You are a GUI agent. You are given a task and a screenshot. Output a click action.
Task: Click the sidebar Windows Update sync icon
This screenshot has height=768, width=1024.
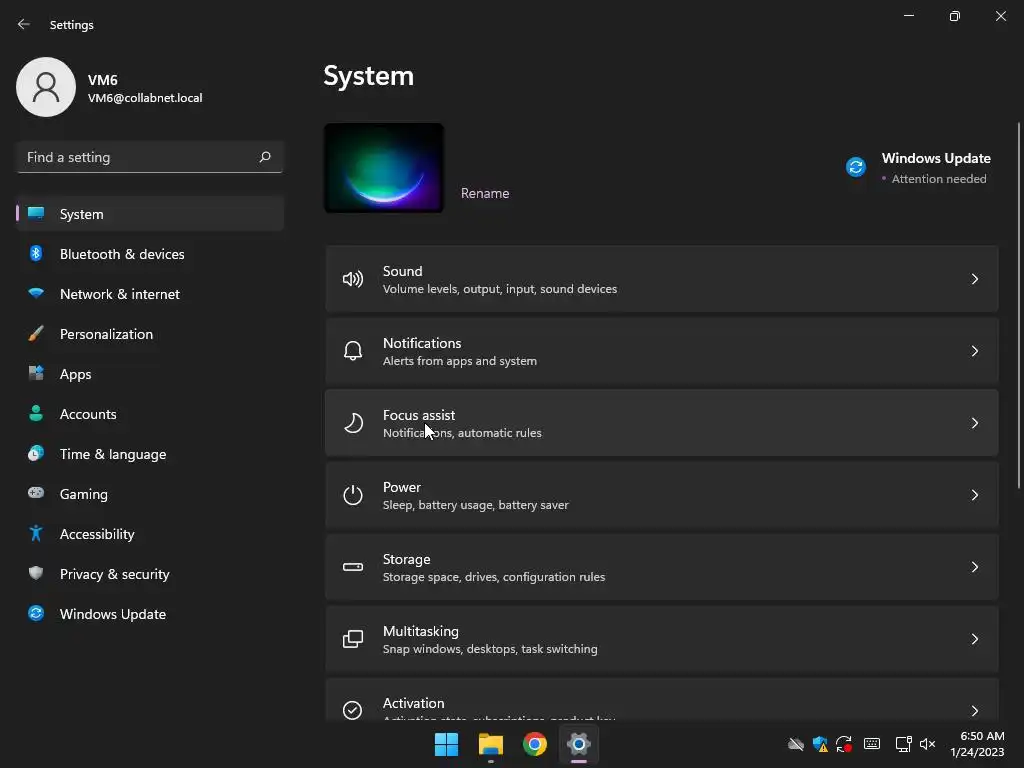[36, 613]
